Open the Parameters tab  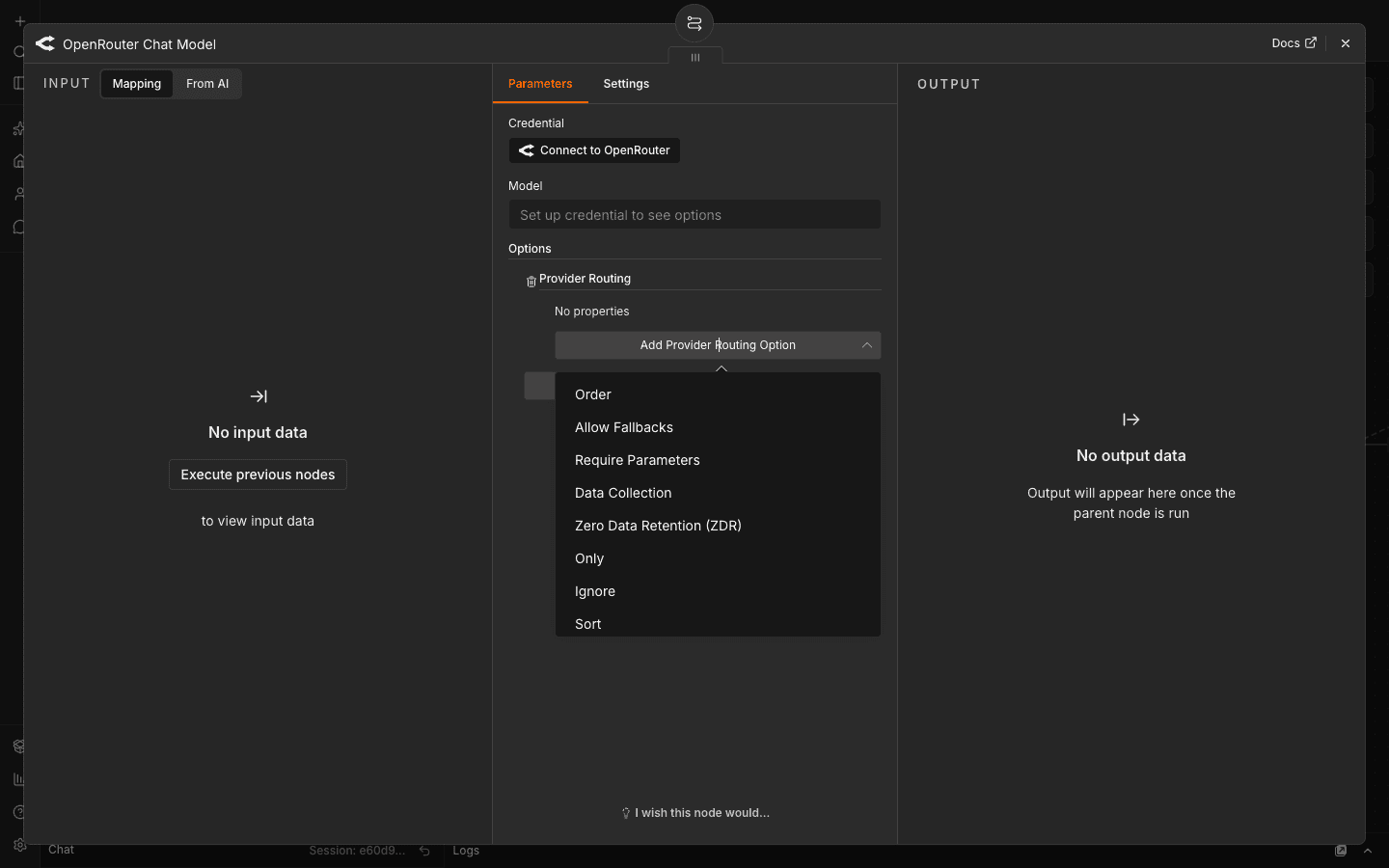click(540, 84)
